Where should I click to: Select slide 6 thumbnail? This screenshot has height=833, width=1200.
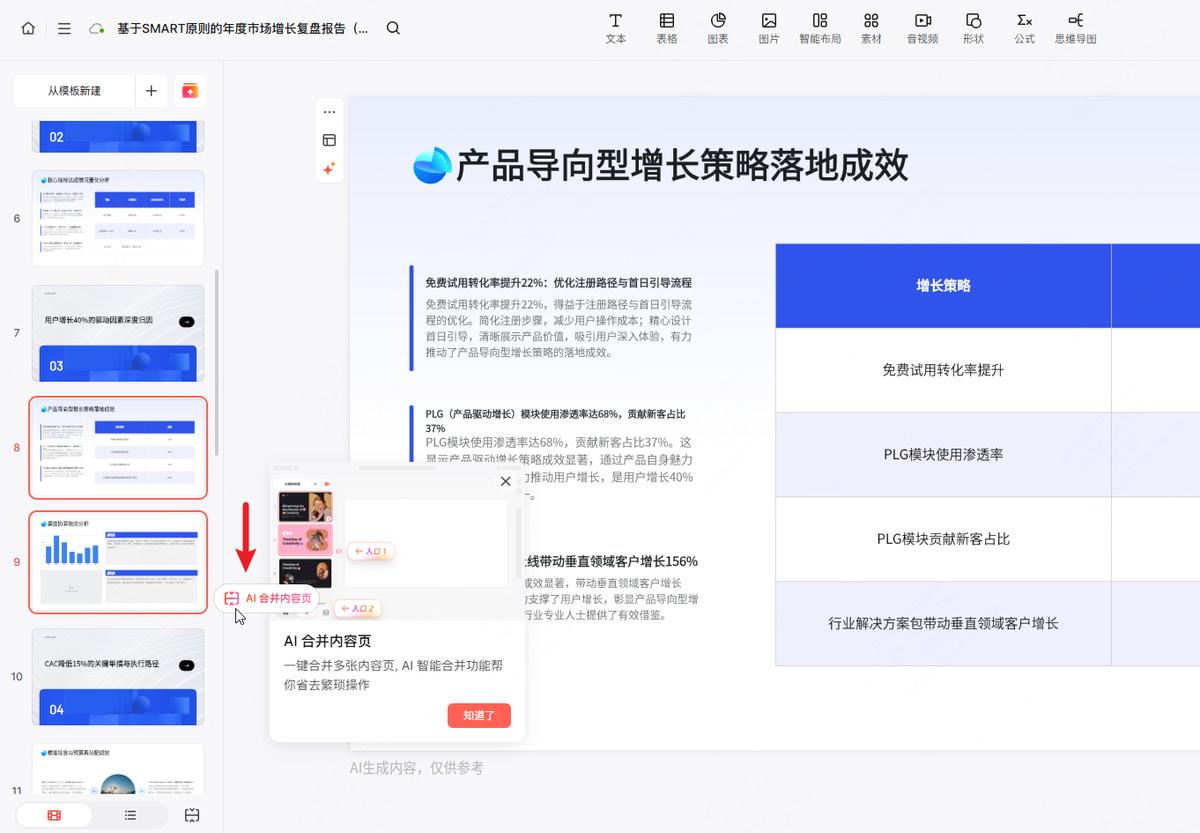[118, 218]
